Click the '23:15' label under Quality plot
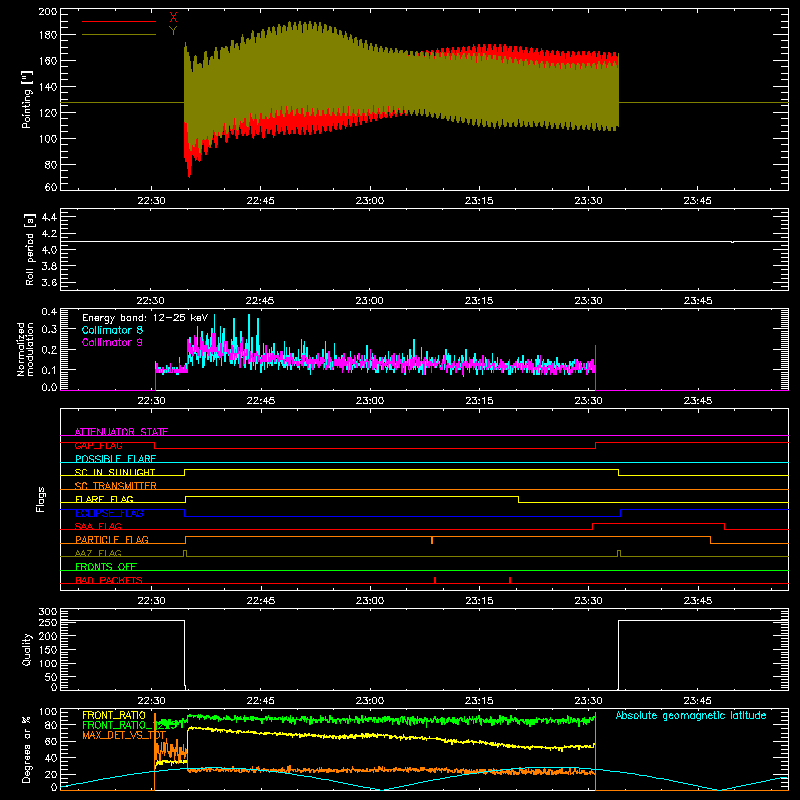Image resolution: width=800 pixels, height=800 pixels. tap(479, 701)
